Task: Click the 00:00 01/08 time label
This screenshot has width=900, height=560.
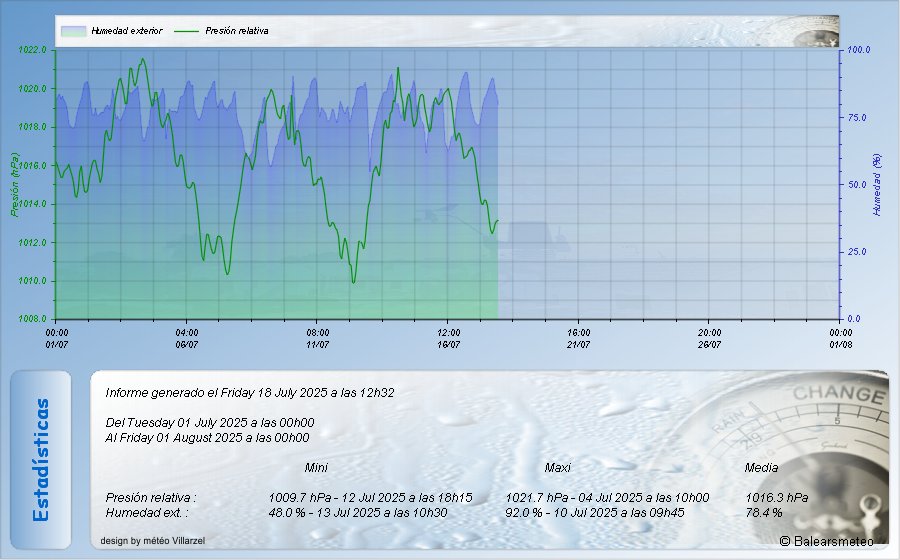Action: [x=840, y=339]
